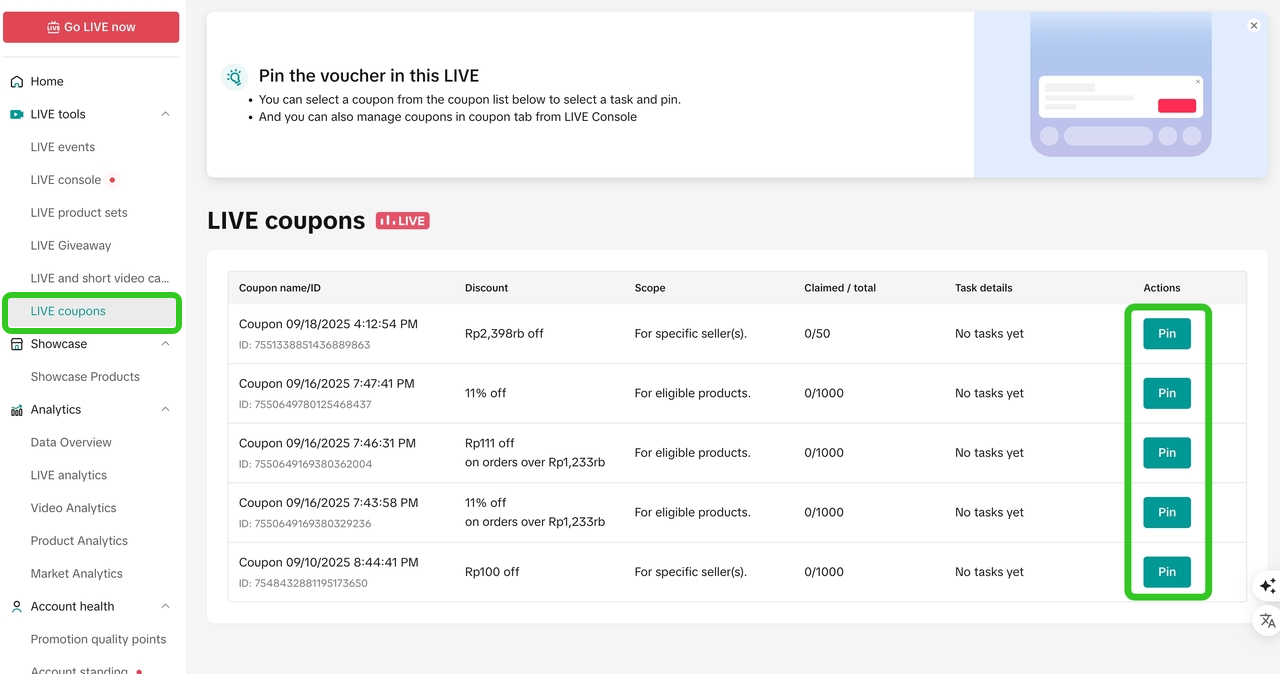Click the Showcase shop icon
This screenshot has height=674, width=1280.
click(x=17, y=344)
